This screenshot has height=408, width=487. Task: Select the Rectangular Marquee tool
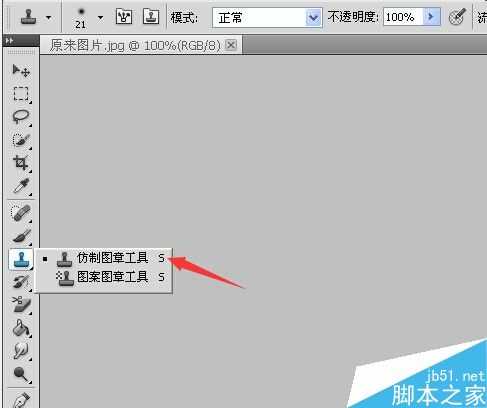point(21,94)
